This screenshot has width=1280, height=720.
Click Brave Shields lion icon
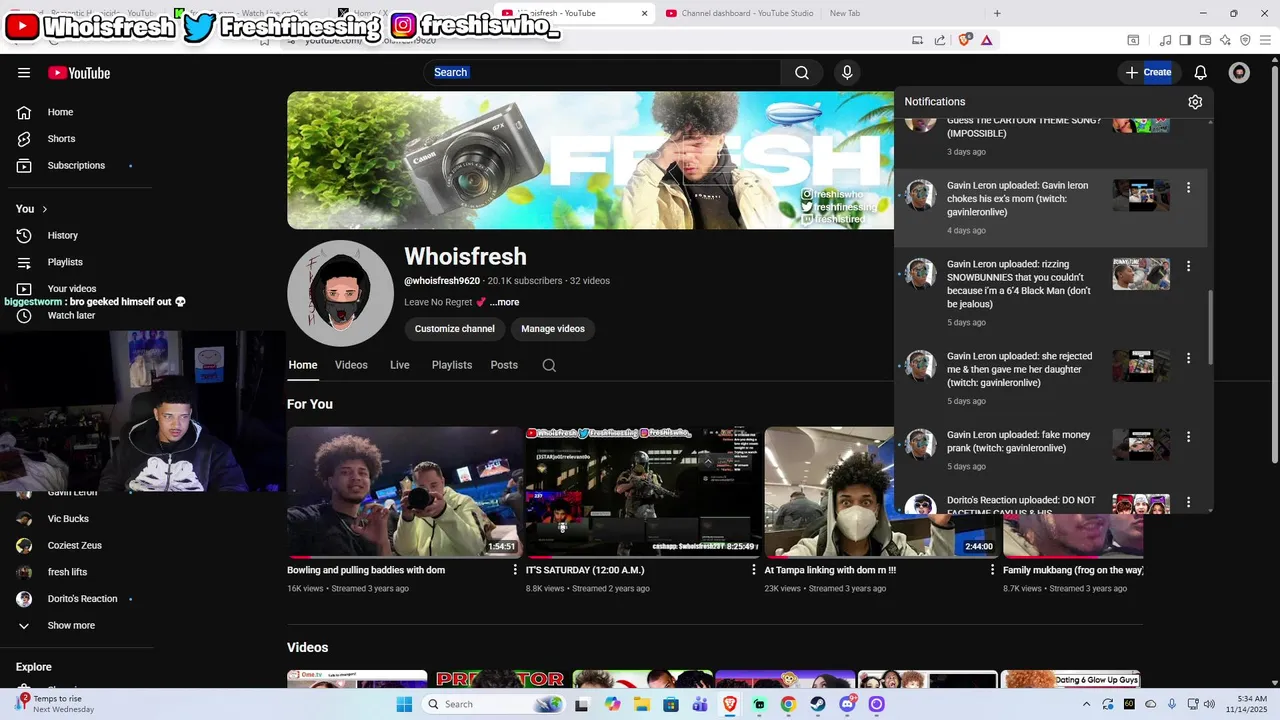965,40
